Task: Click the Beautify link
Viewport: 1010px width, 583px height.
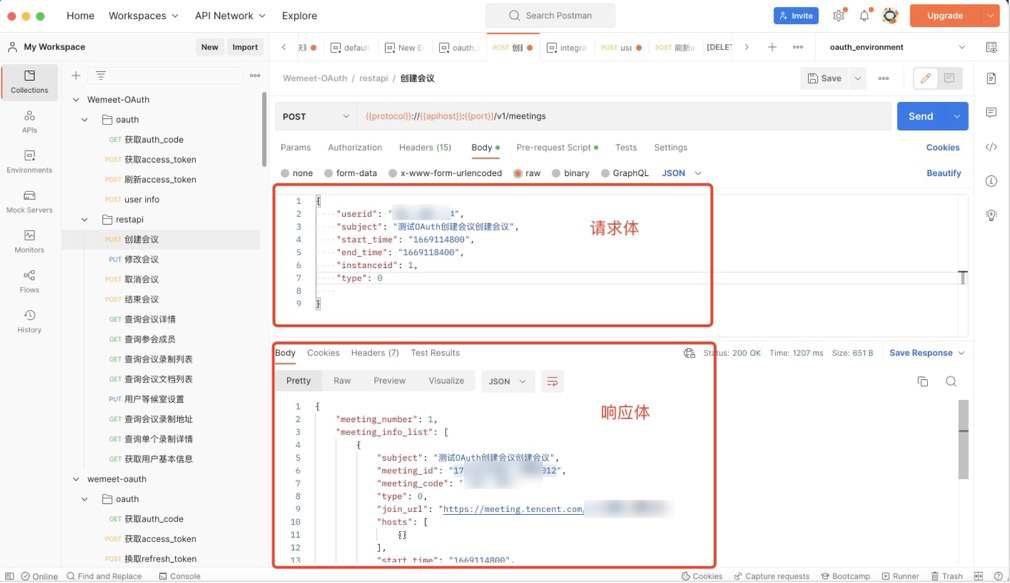Action: [x=944, y=173]
